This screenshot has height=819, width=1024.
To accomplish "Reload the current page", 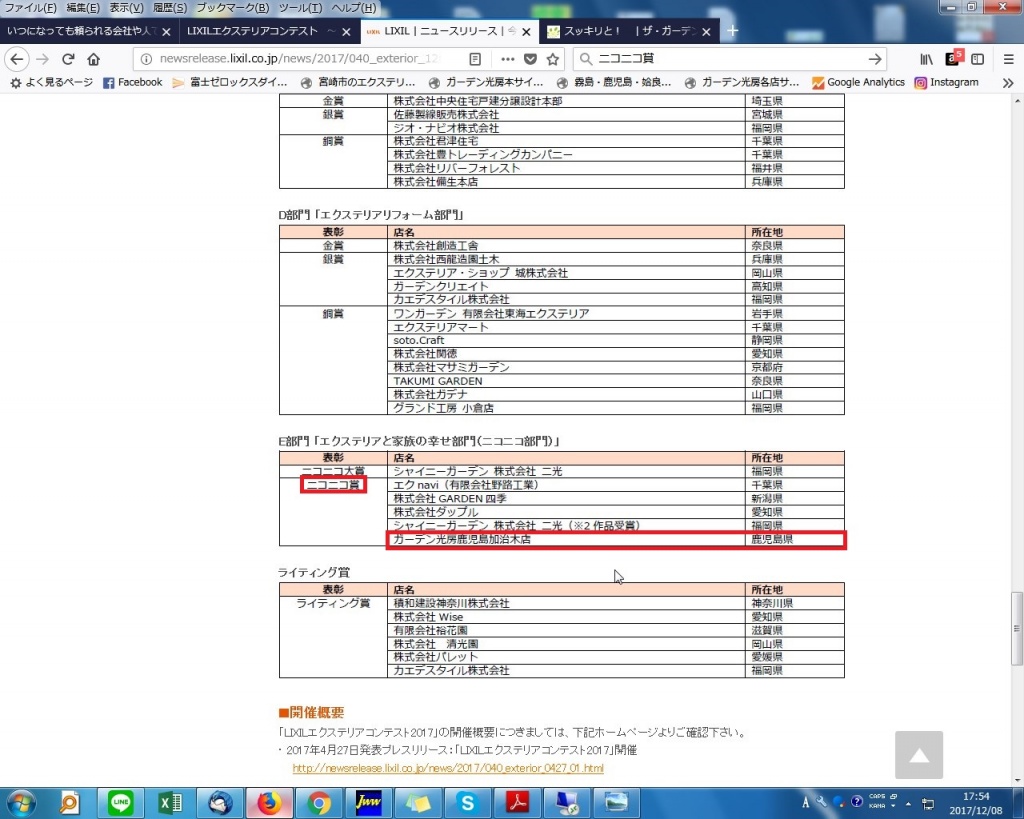I will 68,59.
